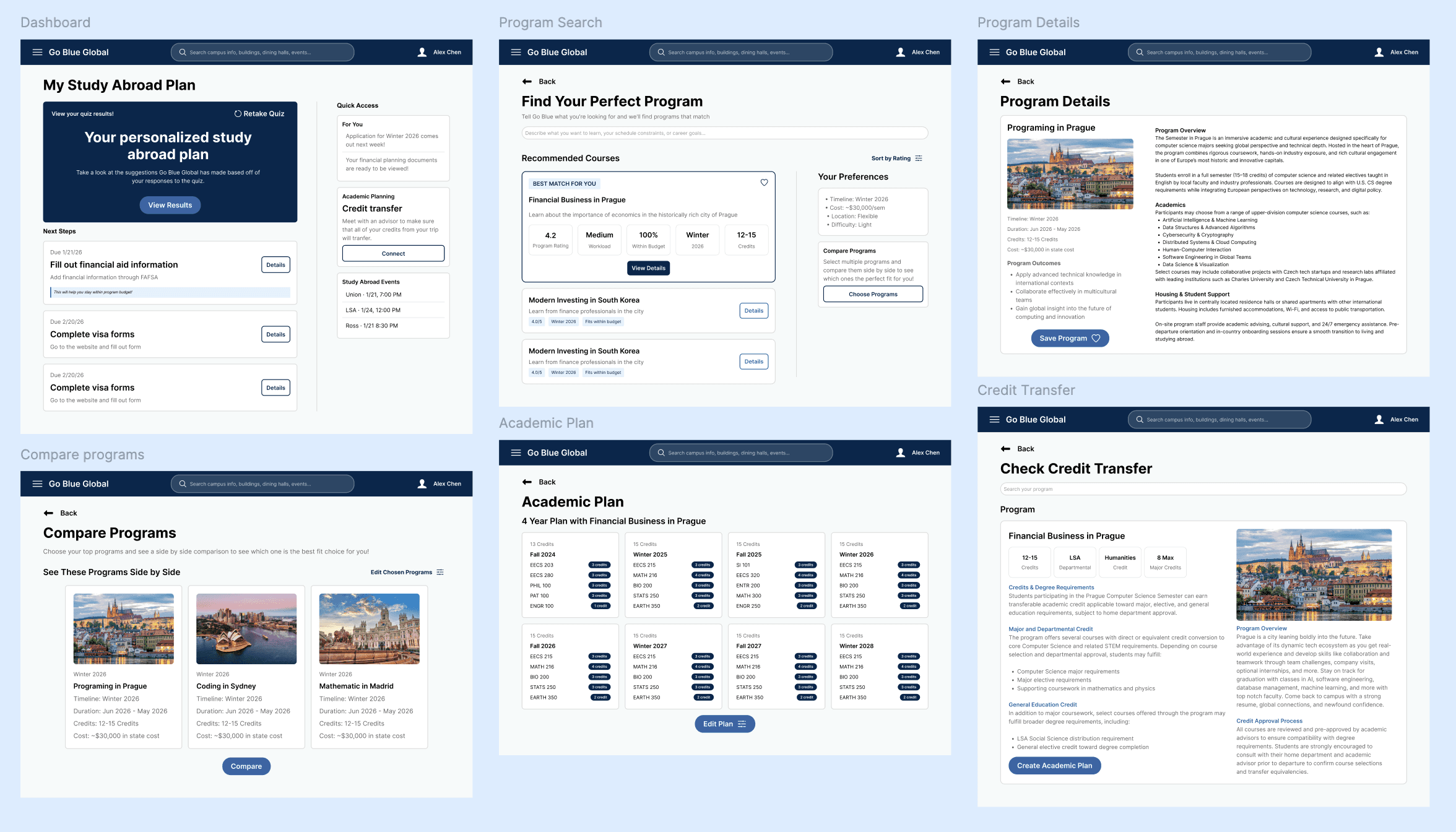Open hamburger menu in Credit Transfer header

click(994, 420)
